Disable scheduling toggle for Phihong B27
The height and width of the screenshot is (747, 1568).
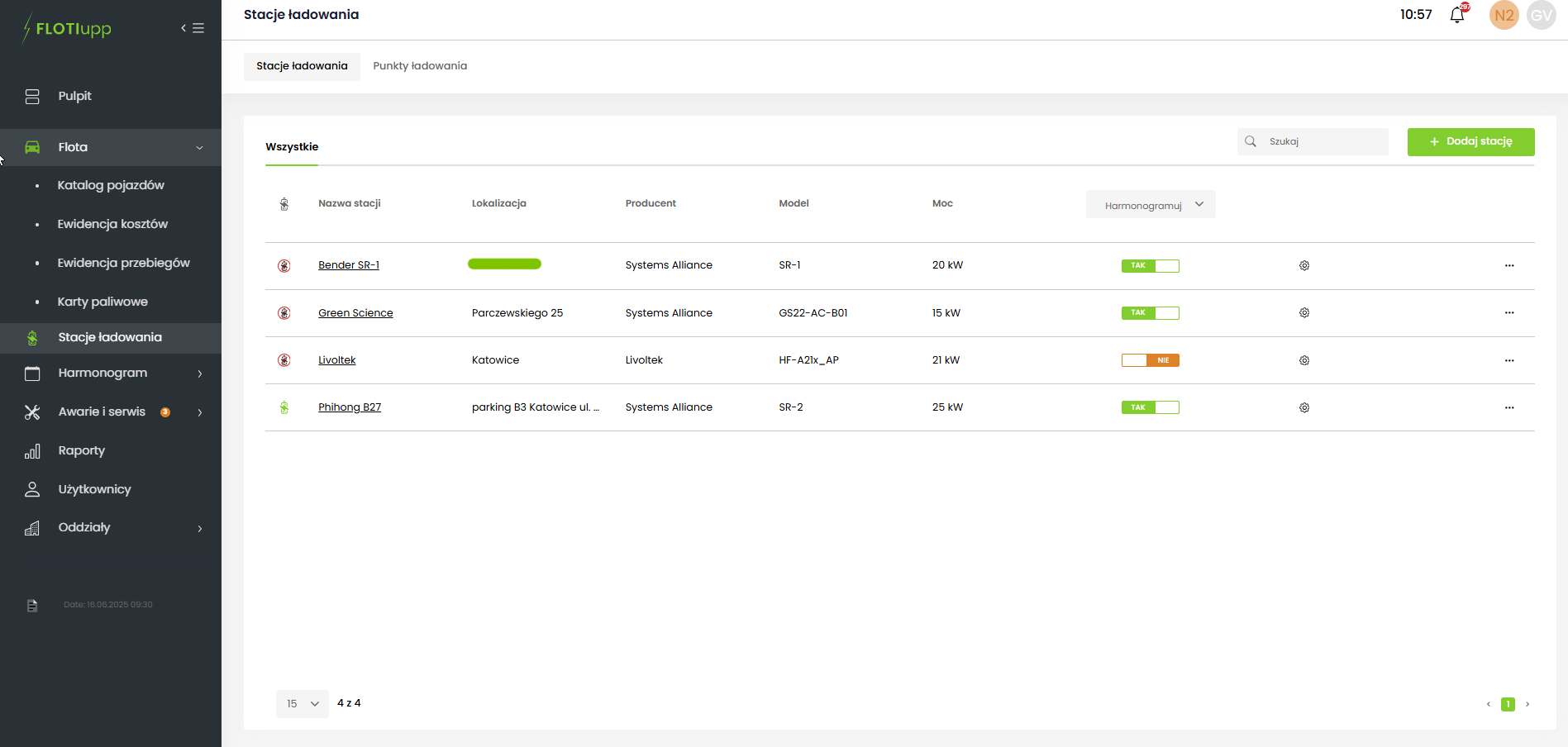pyautogui.click(x=1150, y=407)
